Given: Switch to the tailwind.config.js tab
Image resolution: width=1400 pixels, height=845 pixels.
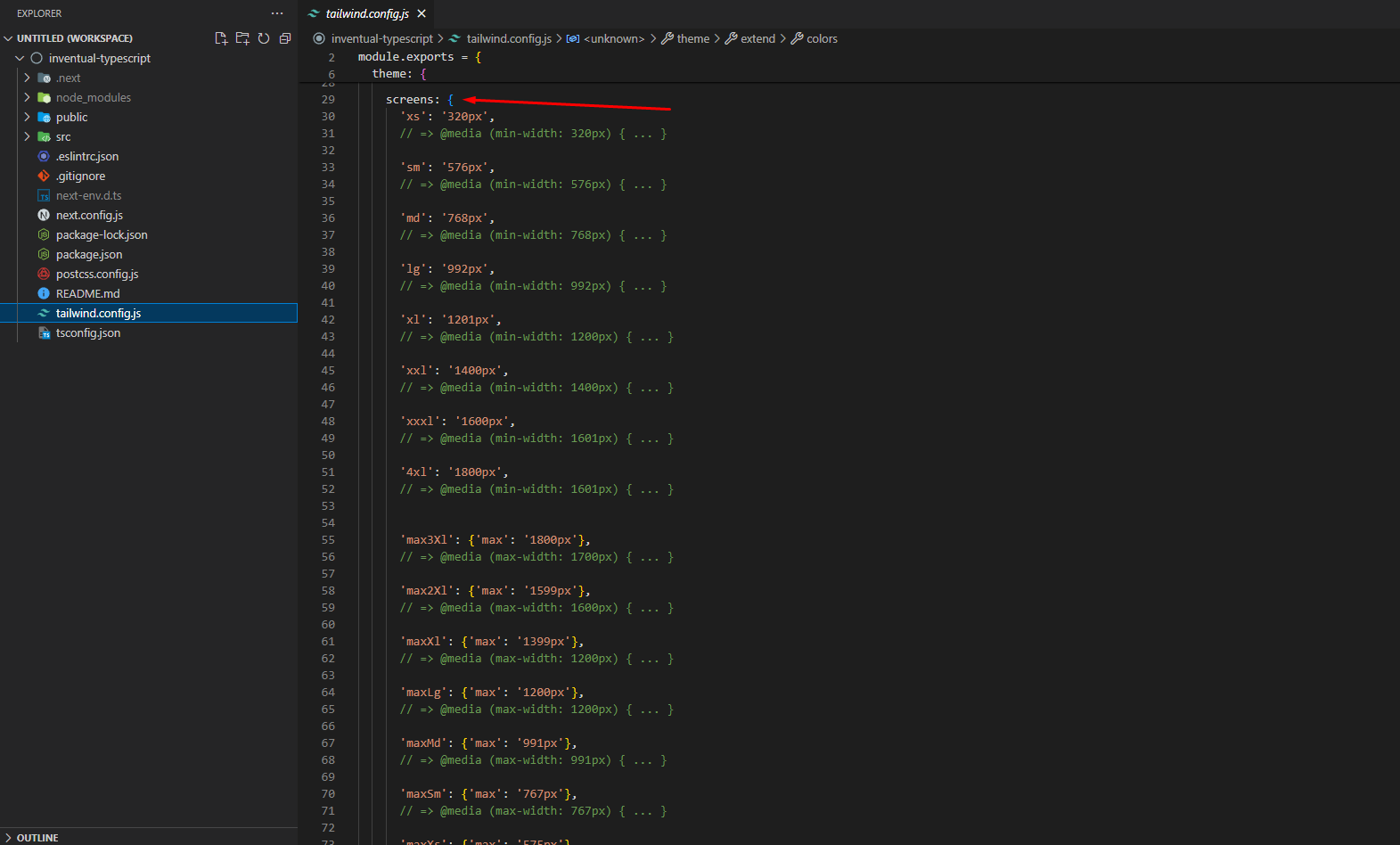Looking at the screenshot, I should click(x=367, y=13).
